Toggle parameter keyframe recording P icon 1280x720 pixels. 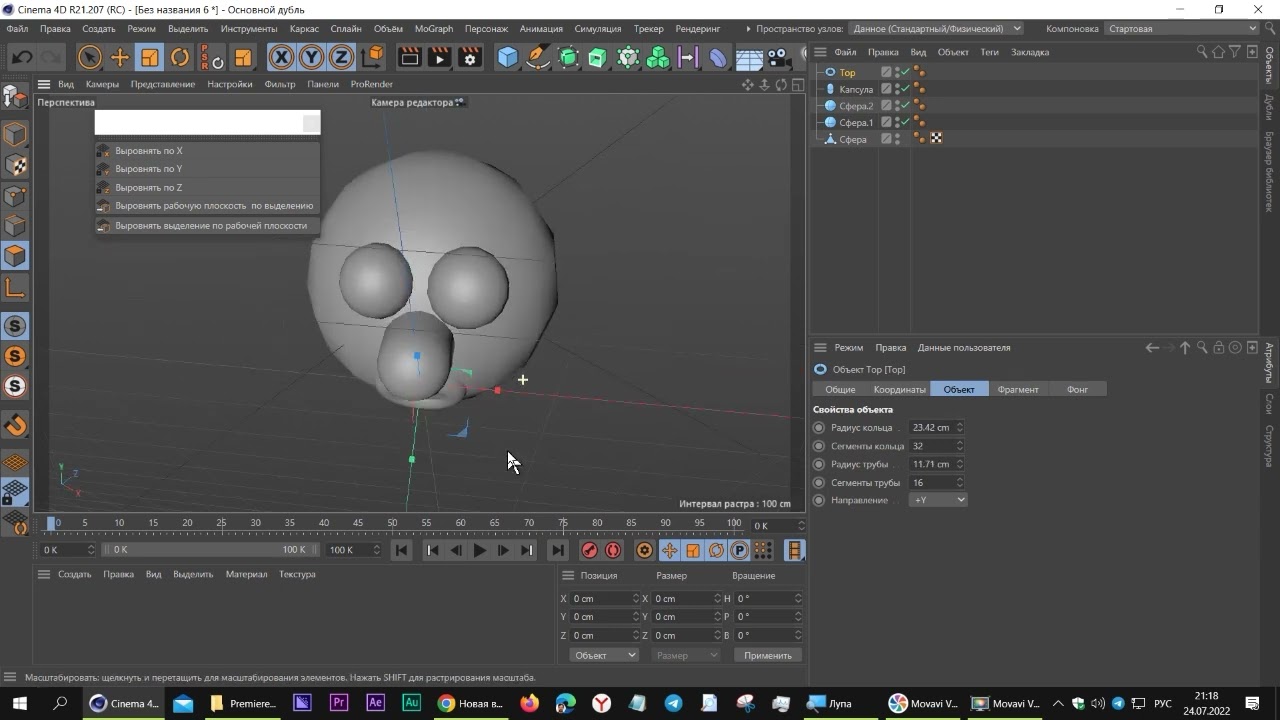739,550
